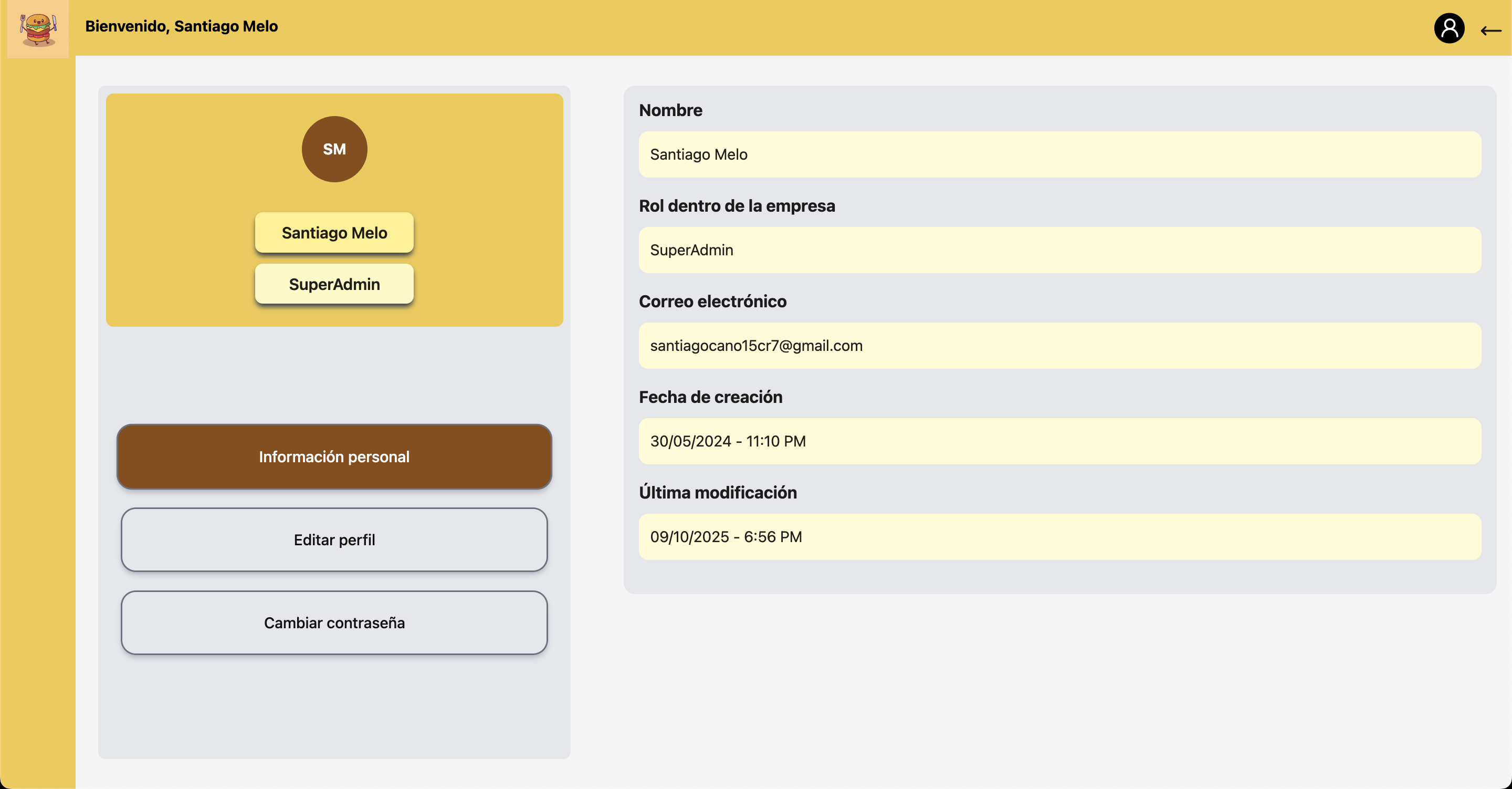Image resolution: width=1512 pixels, height=789 pixels.
Task: Click the Correo electrónico field
Action: [1059, 346]
